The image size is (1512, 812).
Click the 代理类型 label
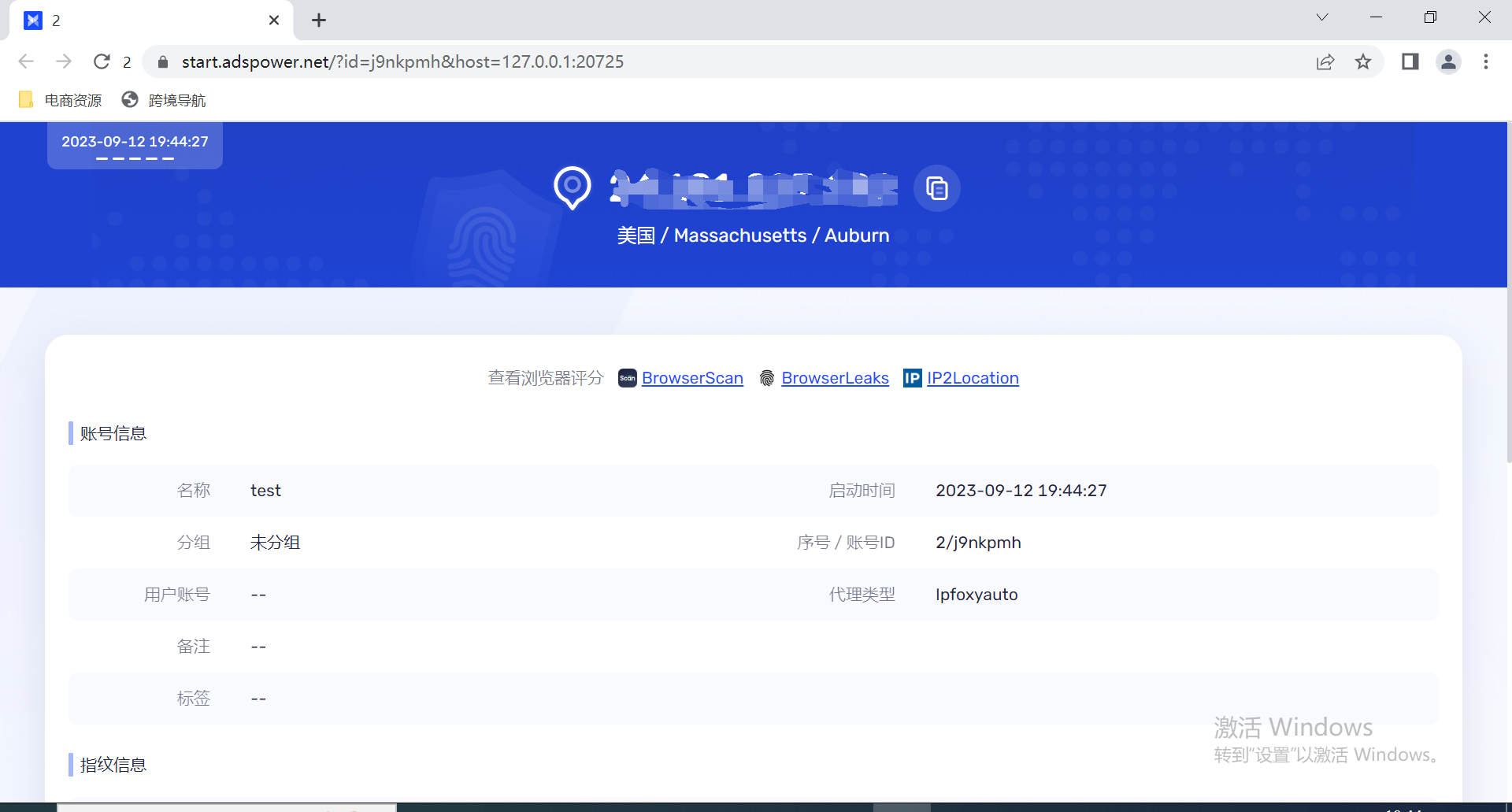pyautogui.click(x=862, y=595)
